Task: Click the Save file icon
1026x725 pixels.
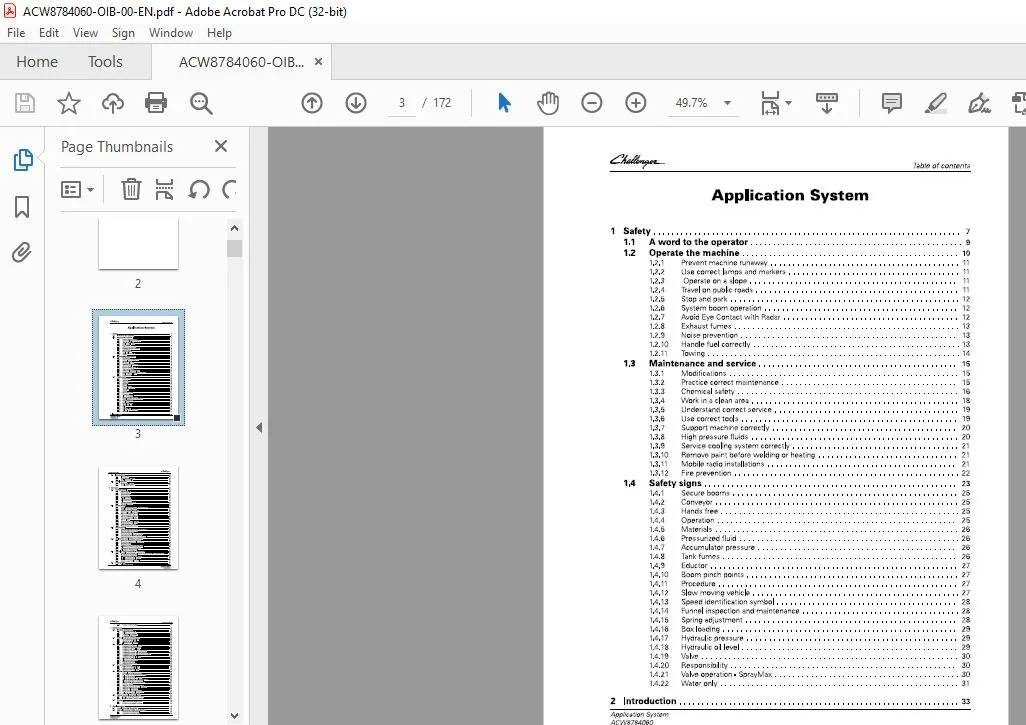Action: (x=25, y=103)
